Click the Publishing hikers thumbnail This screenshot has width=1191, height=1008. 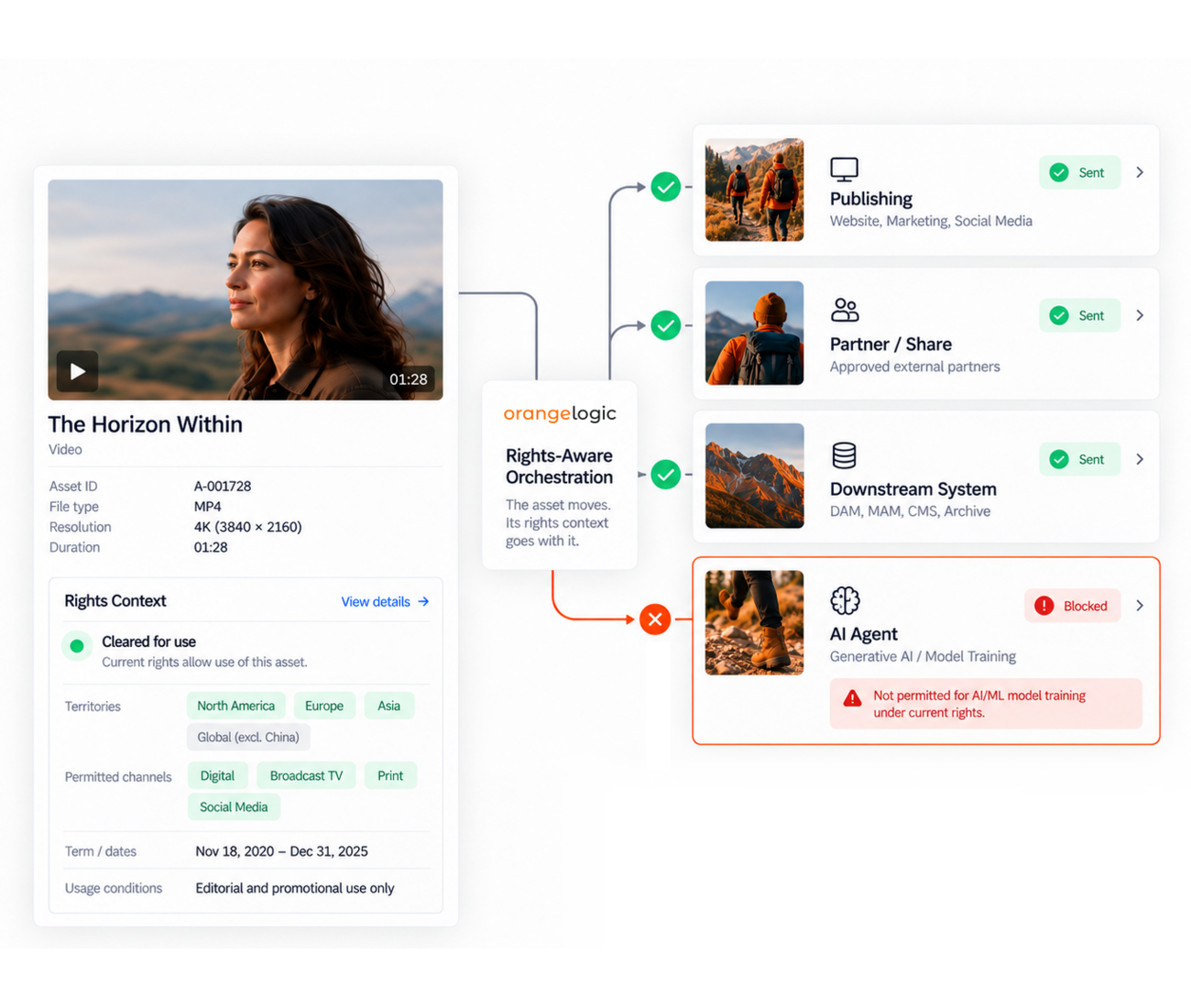[x=754, y=190]
